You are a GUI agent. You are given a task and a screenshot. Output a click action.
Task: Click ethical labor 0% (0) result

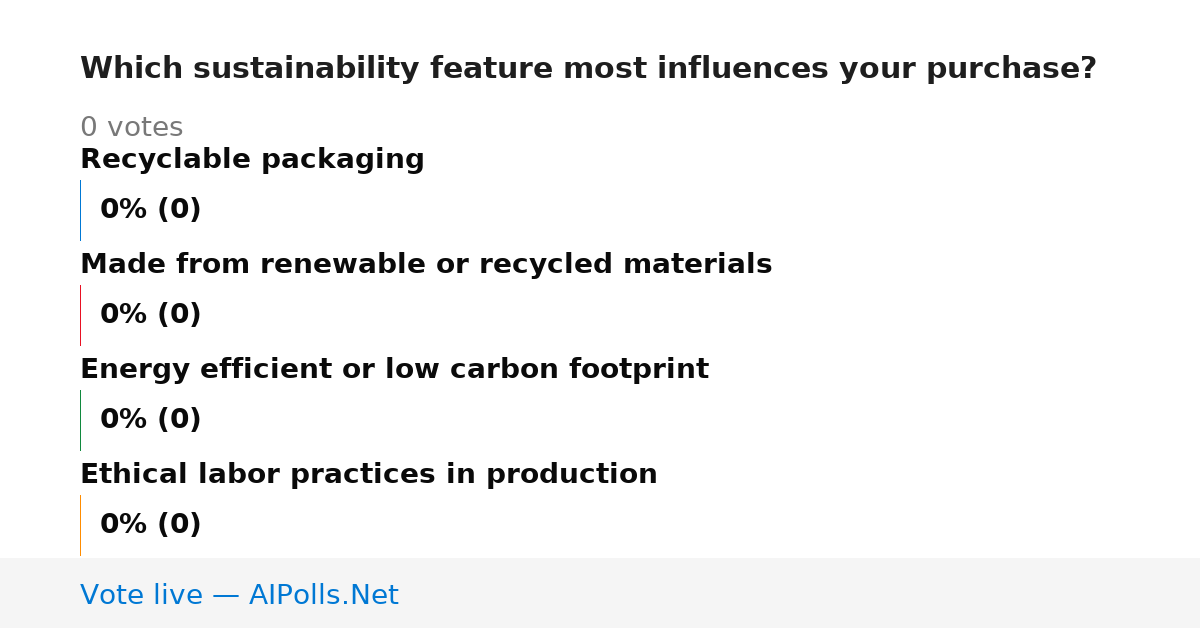[151, 525]
